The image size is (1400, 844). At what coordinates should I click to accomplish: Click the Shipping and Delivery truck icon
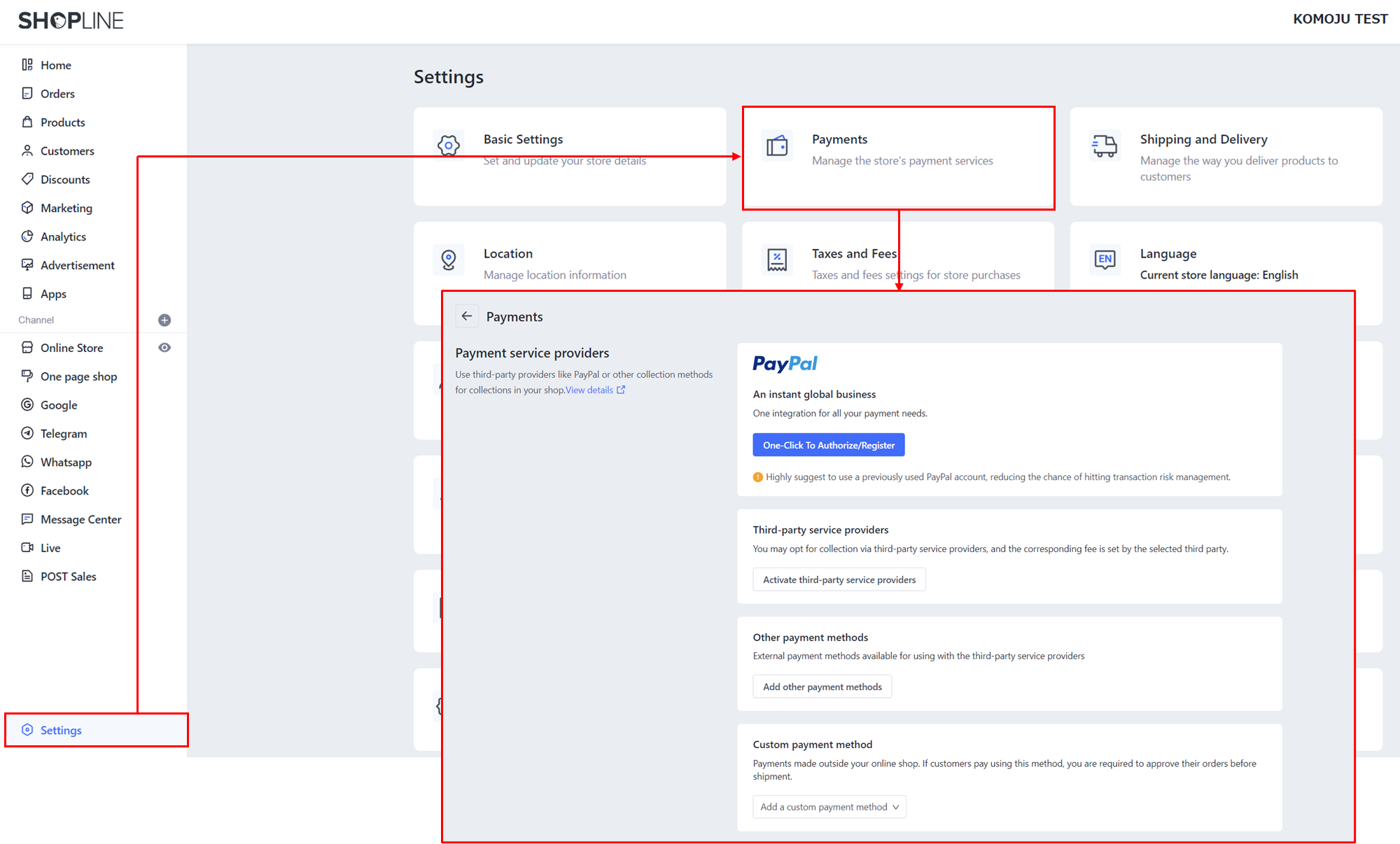[1105, 146]
